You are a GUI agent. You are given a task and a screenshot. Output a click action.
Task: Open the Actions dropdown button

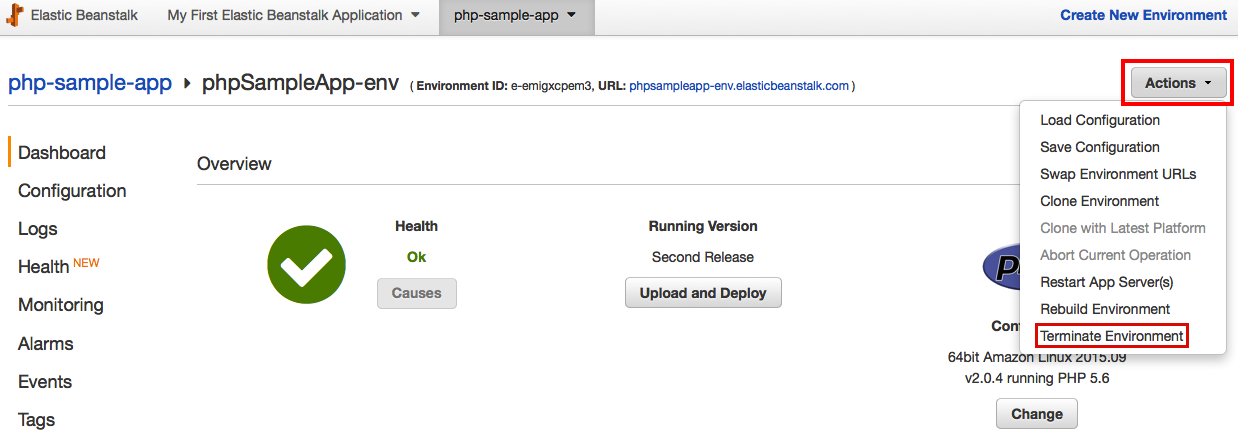[x=1178, y=83]
